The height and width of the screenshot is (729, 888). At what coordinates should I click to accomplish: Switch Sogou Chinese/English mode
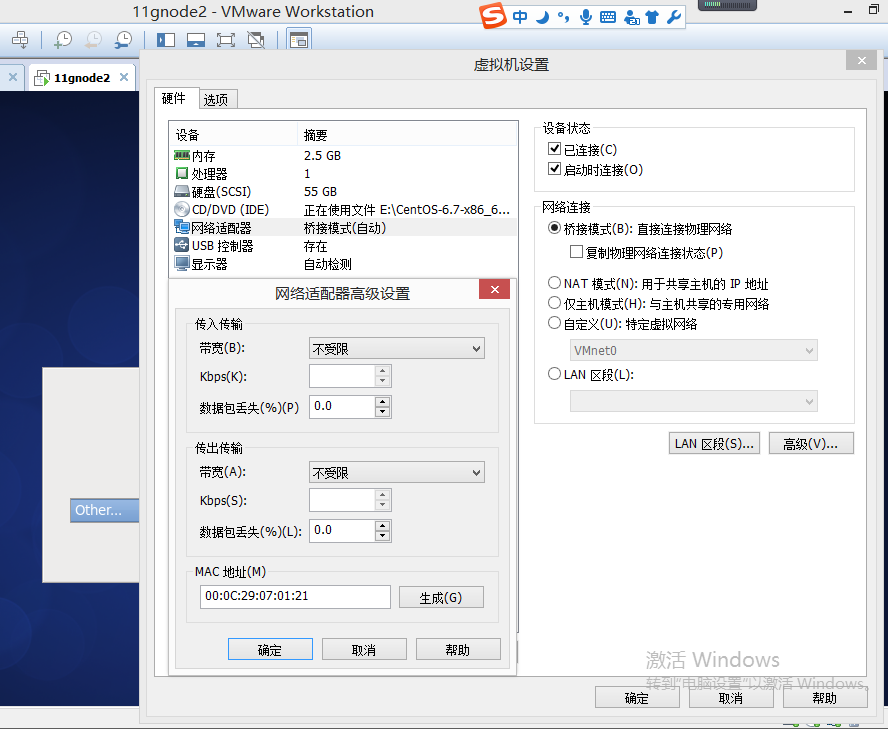point(520,17)
